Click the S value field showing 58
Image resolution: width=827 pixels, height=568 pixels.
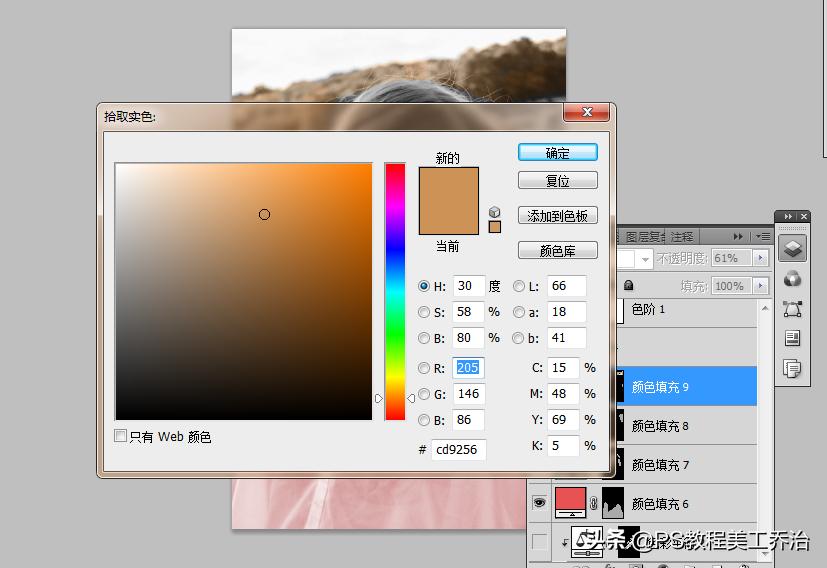(468, 312)
